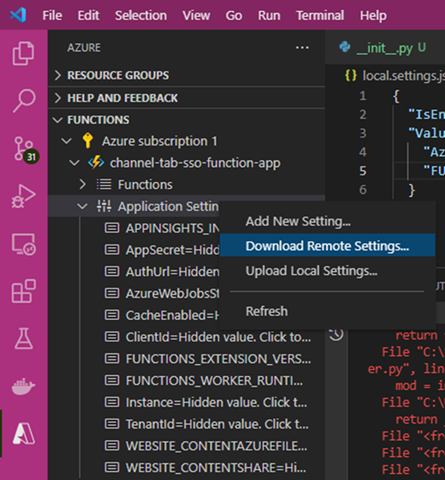Choose Upload Local Settings... from context menu
Screen dimensions: 445x480
coord(327,271)
